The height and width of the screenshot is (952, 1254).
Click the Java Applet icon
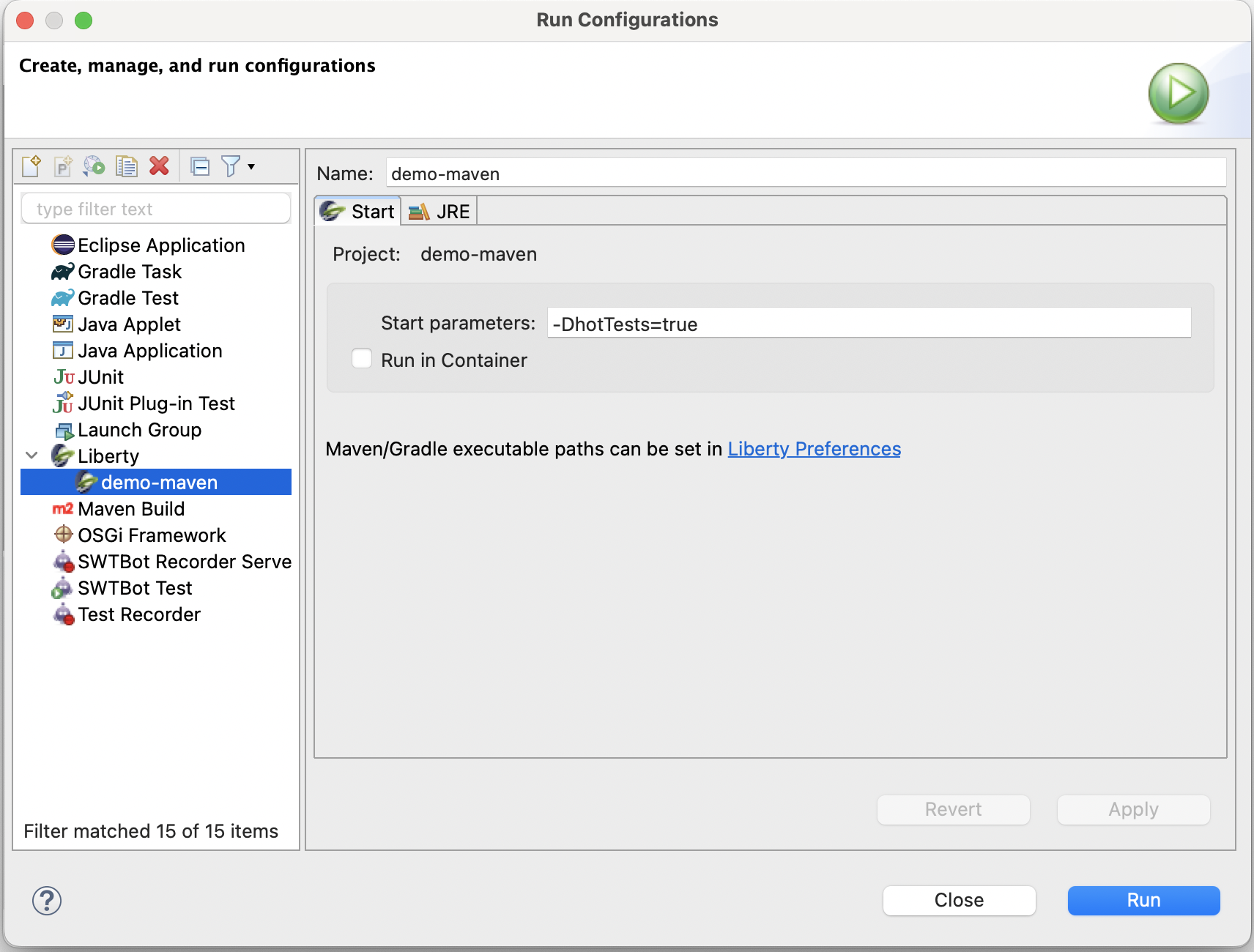[63, 324]
